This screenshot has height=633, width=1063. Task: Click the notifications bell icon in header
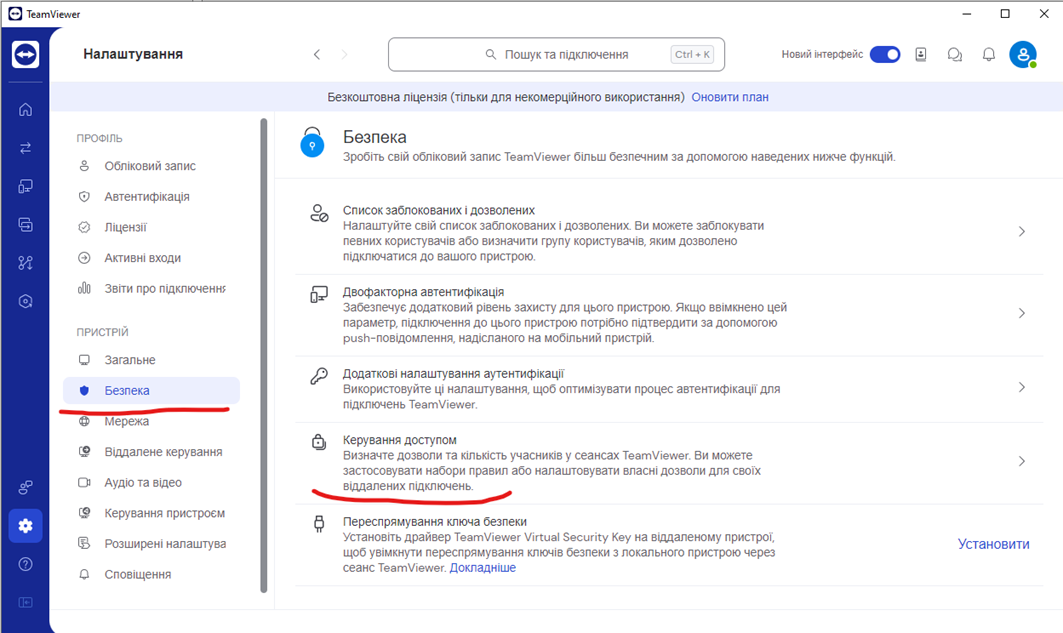pos(988,55)
